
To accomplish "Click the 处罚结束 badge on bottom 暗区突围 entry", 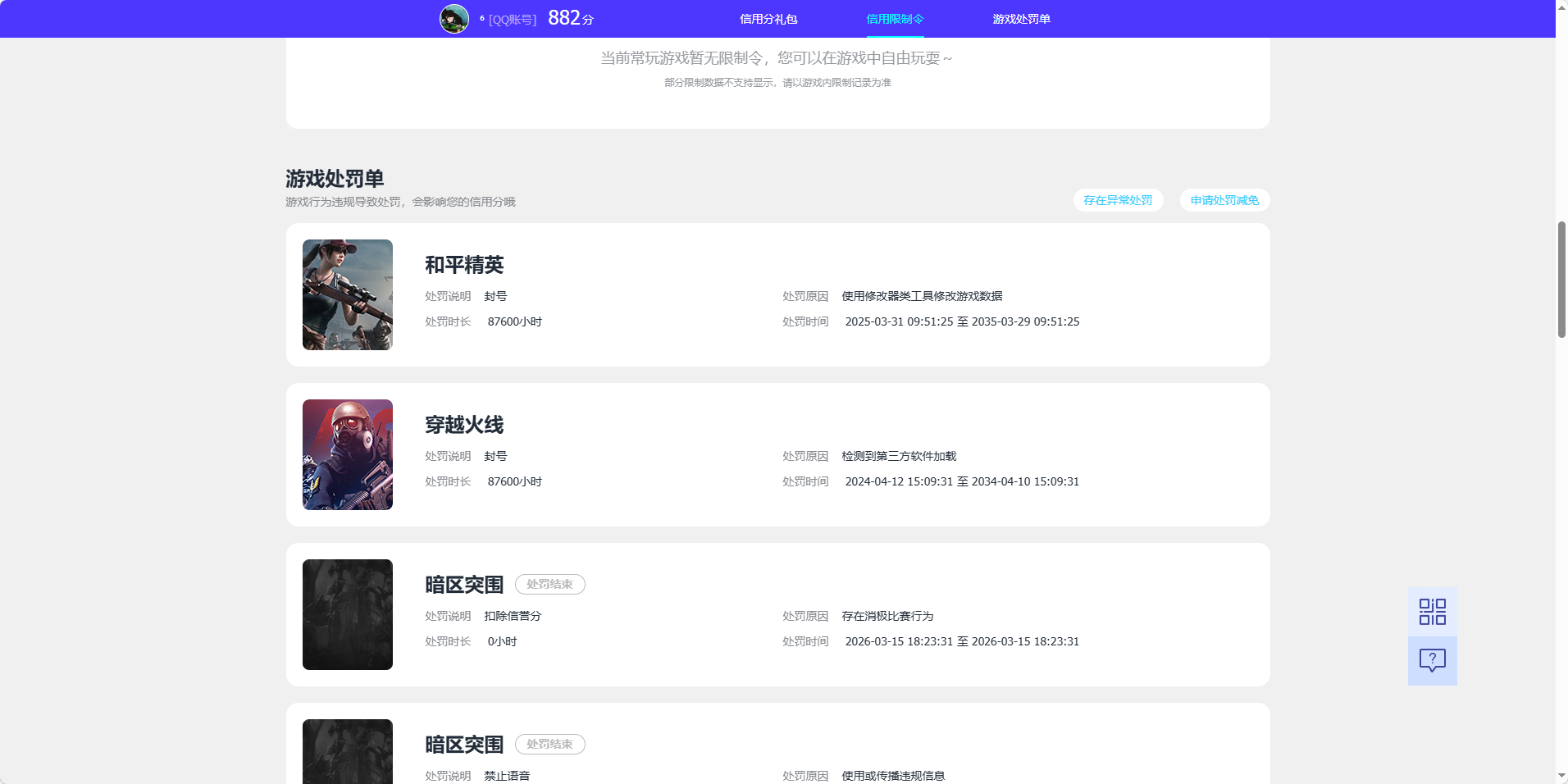I will [549, 744].
